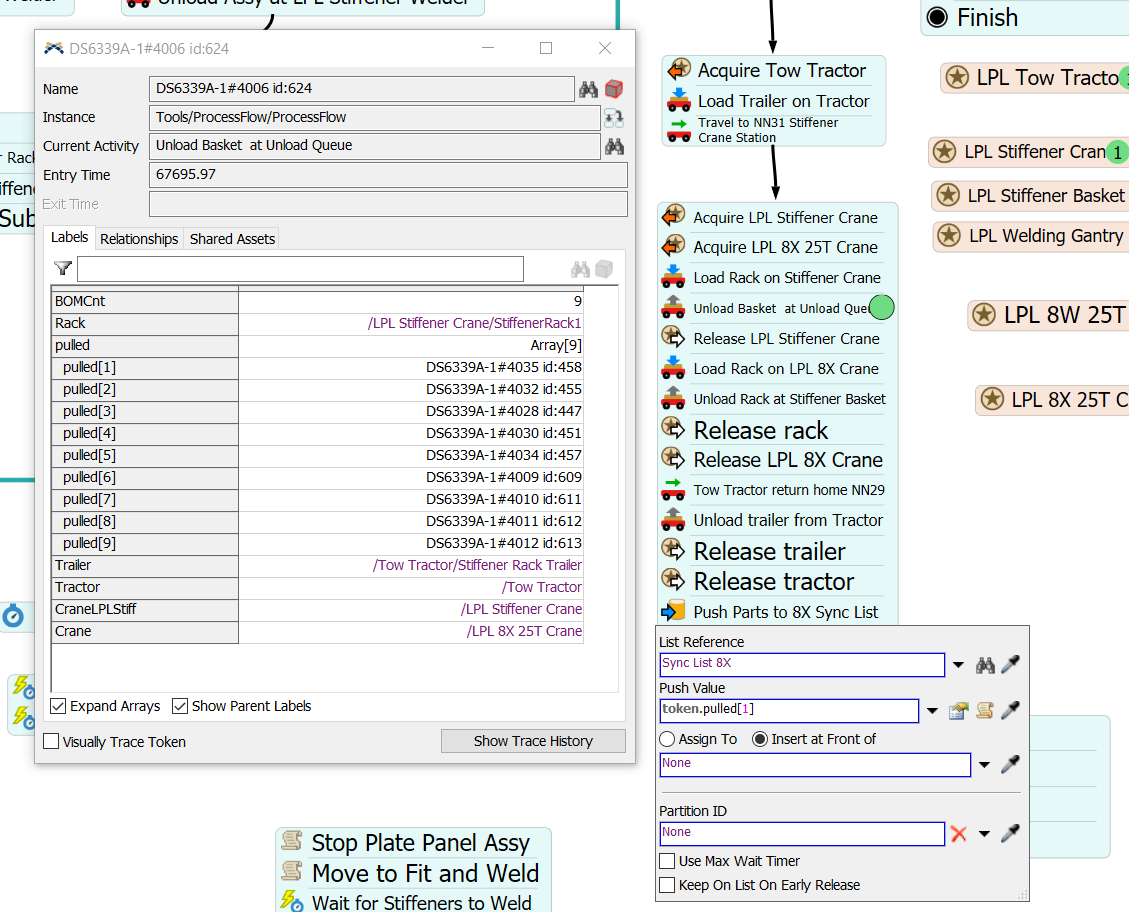Click Travel to NN31 Stiffener Crane Station icon
The width and height of the screenshot is (1129, 912).
pyautogui.click(x=678, y=130)
